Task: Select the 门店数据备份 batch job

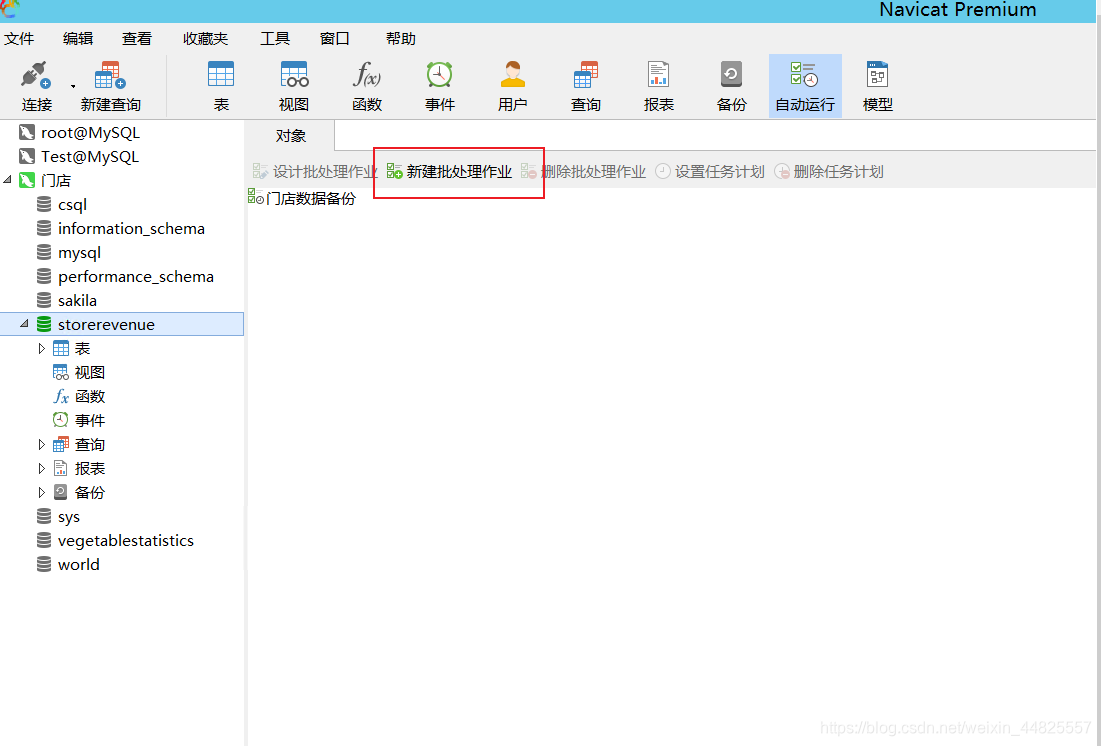Action: (302, 198)
